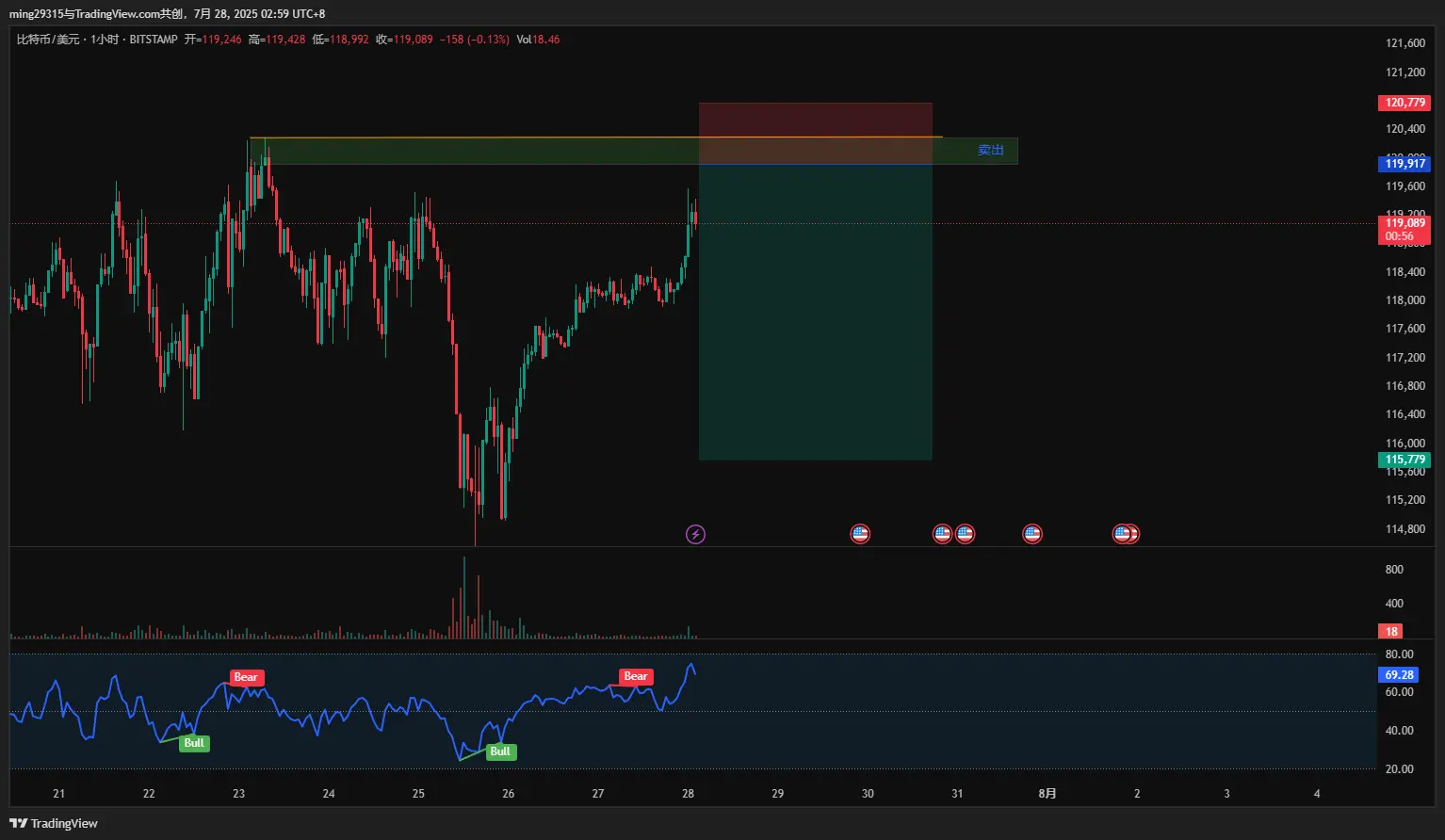Select the Bear label near date 23
Viewport: 1445px width, 840px height.
[245, 677]
